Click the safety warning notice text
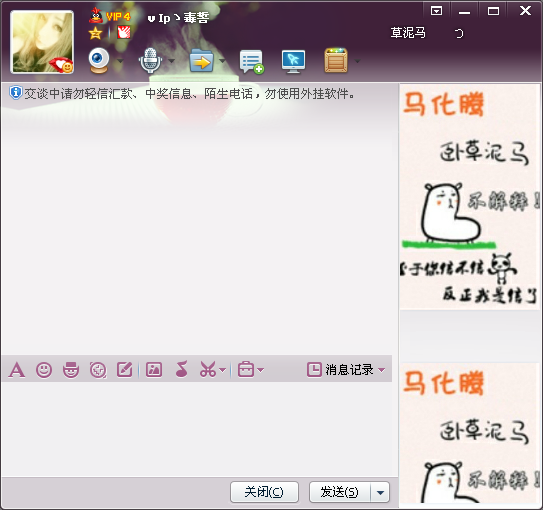This screenshot has height=510, width=543. [190, 93]
